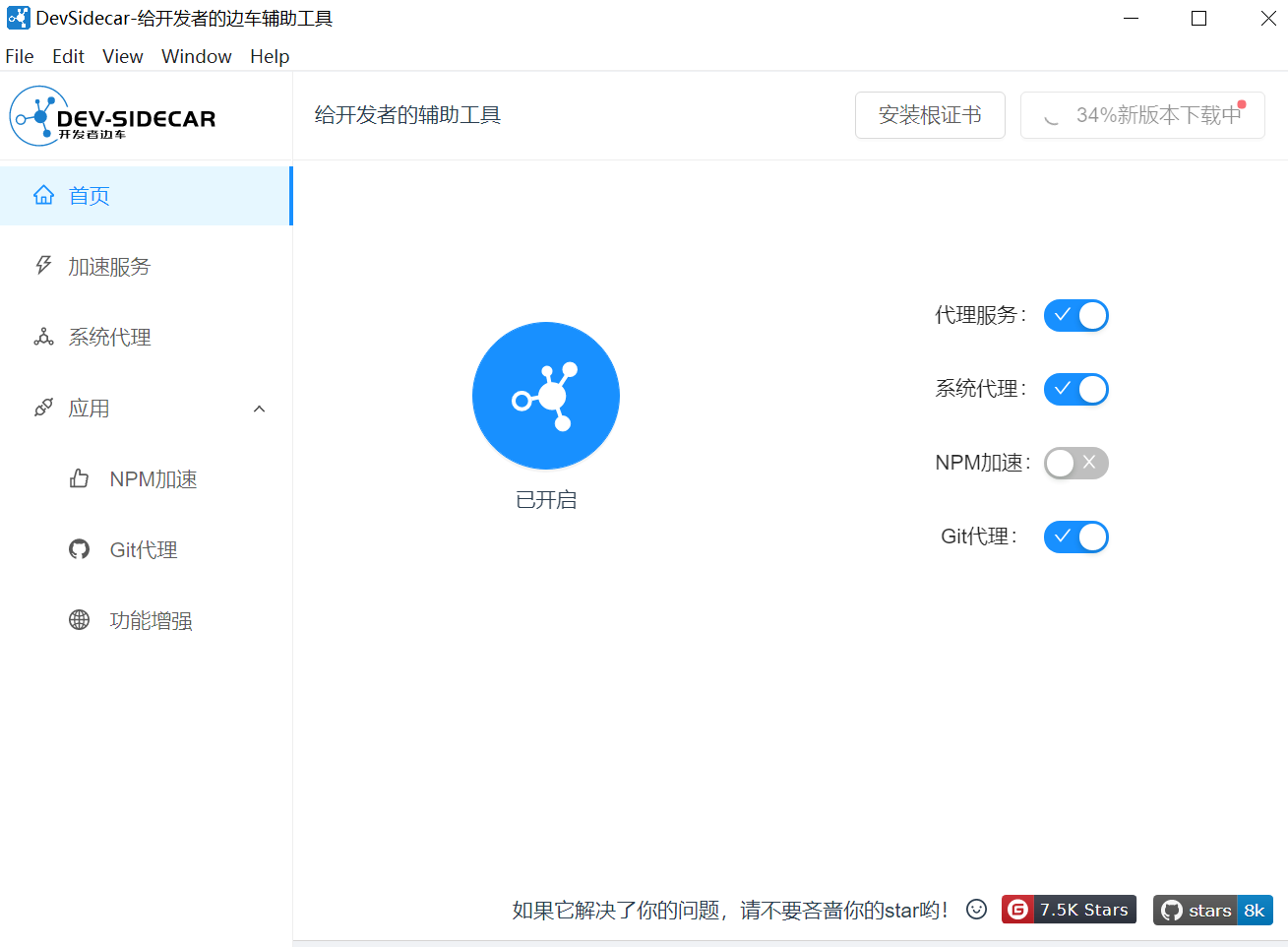Open 加速服务 via the lightning icon

43,266
